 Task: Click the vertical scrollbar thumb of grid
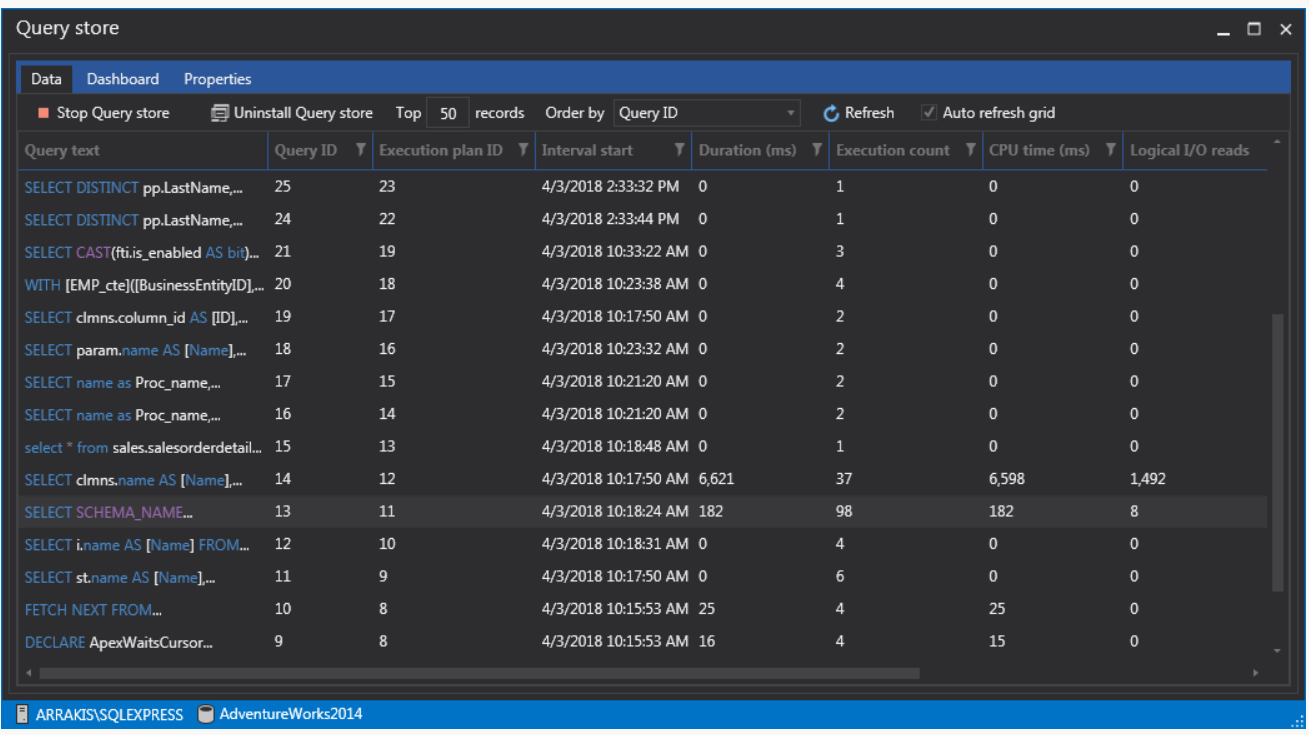point(1276,450)
